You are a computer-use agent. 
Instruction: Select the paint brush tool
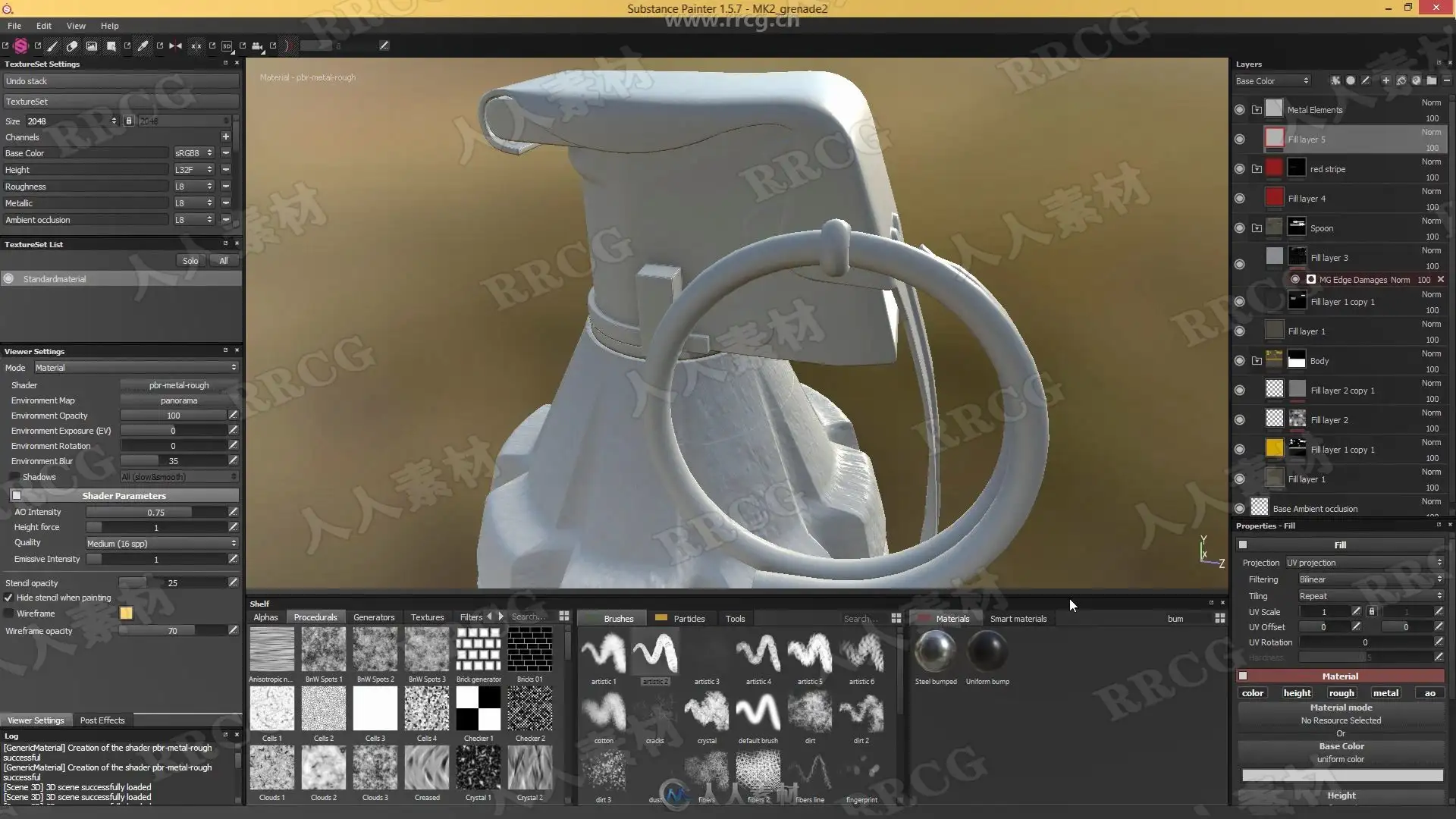(x=52, y=45)
